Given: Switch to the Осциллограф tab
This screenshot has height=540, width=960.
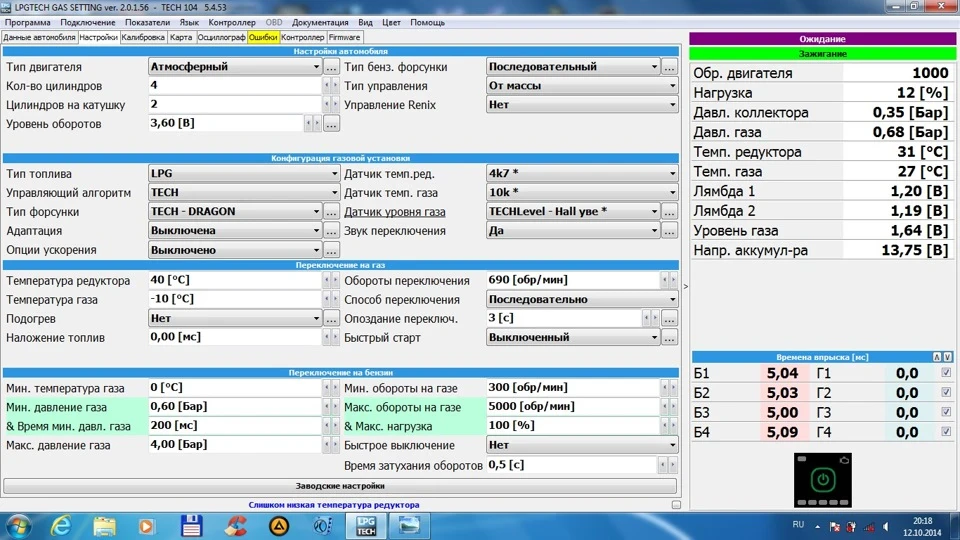Looking at the screenshot, I should click(x=221, y=37).
